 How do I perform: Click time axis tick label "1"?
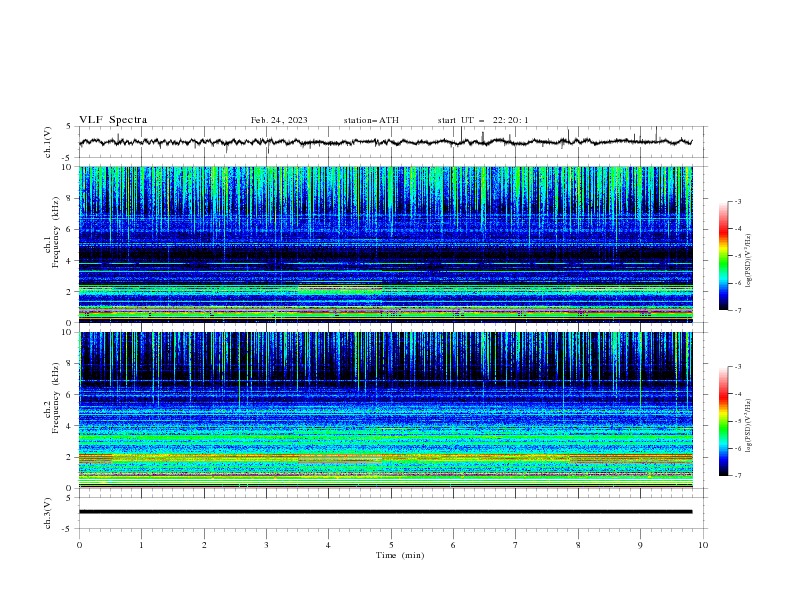(x=141, y=545)
